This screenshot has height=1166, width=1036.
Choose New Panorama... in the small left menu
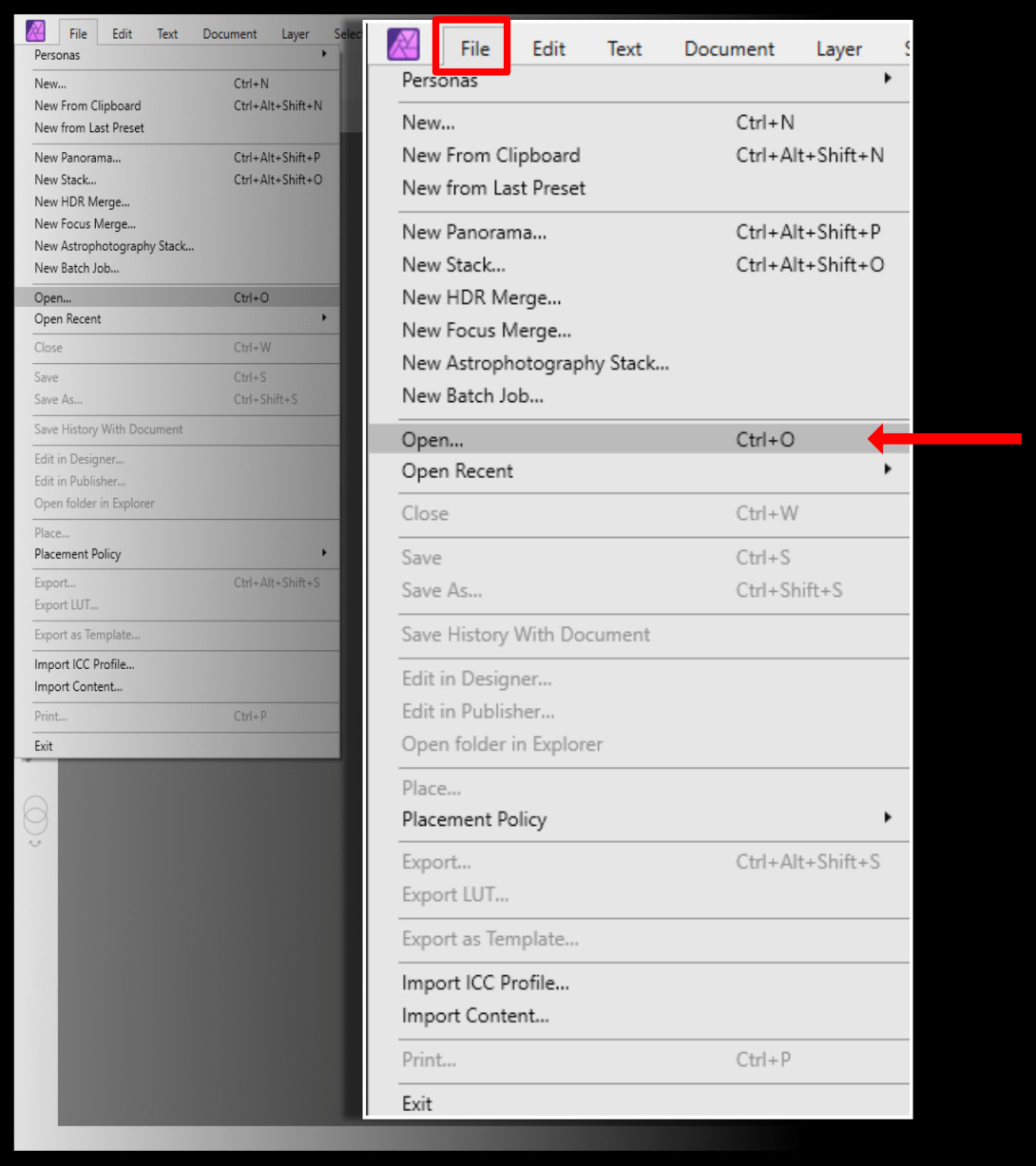tap(178, 158)
